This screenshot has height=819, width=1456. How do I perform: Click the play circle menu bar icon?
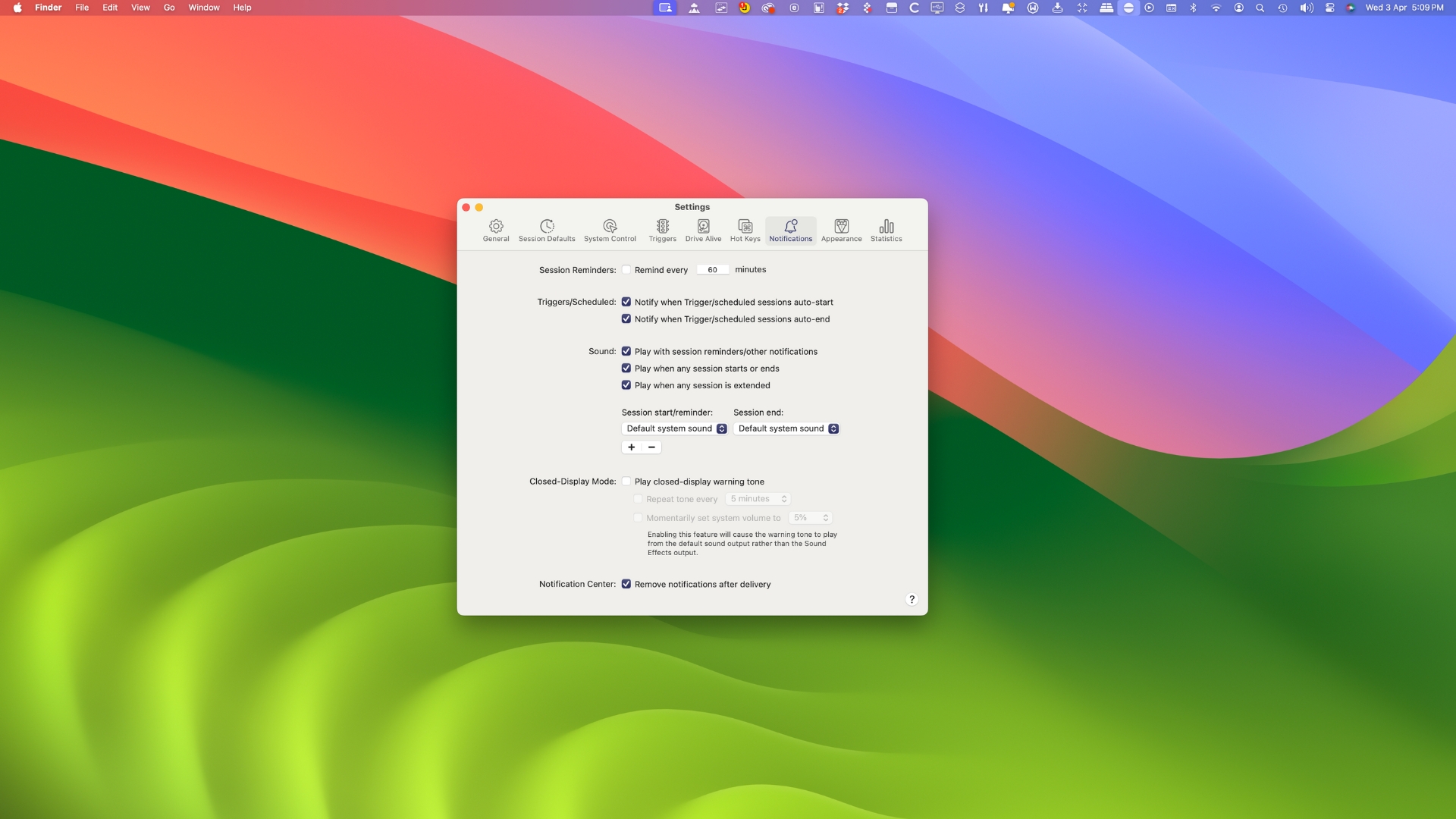coord(1150,8)
